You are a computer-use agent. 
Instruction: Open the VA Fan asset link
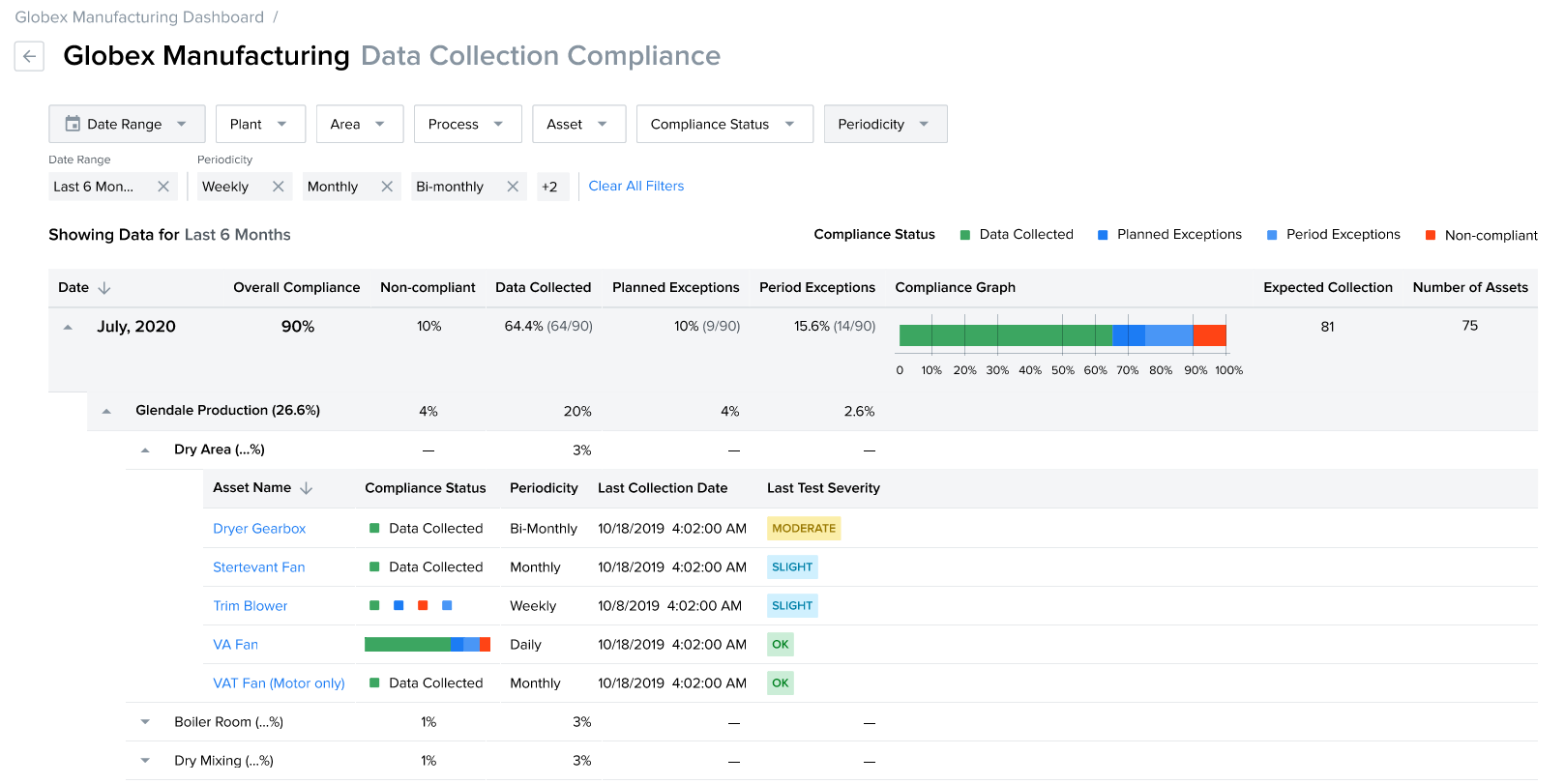tap(235, 645)
